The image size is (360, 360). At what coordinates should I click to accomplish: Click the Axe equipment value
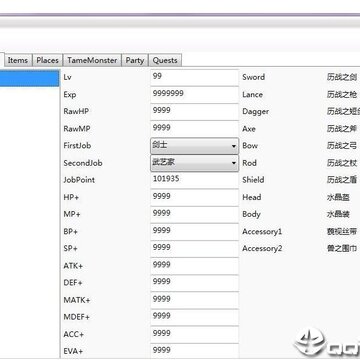click(342, 129)
